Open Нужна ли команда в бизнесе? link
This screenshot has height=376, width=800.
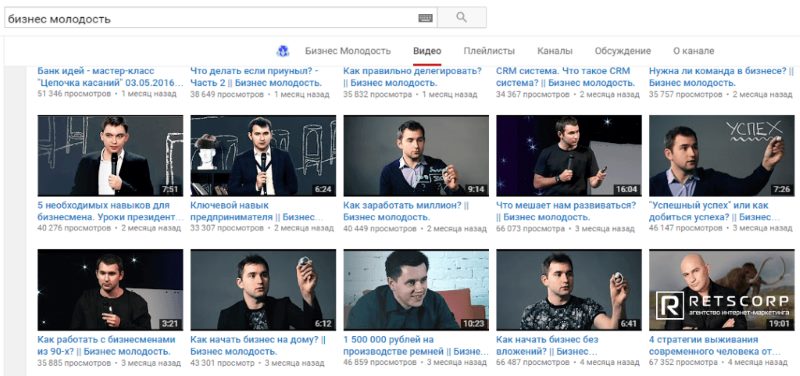pos(721,77)
